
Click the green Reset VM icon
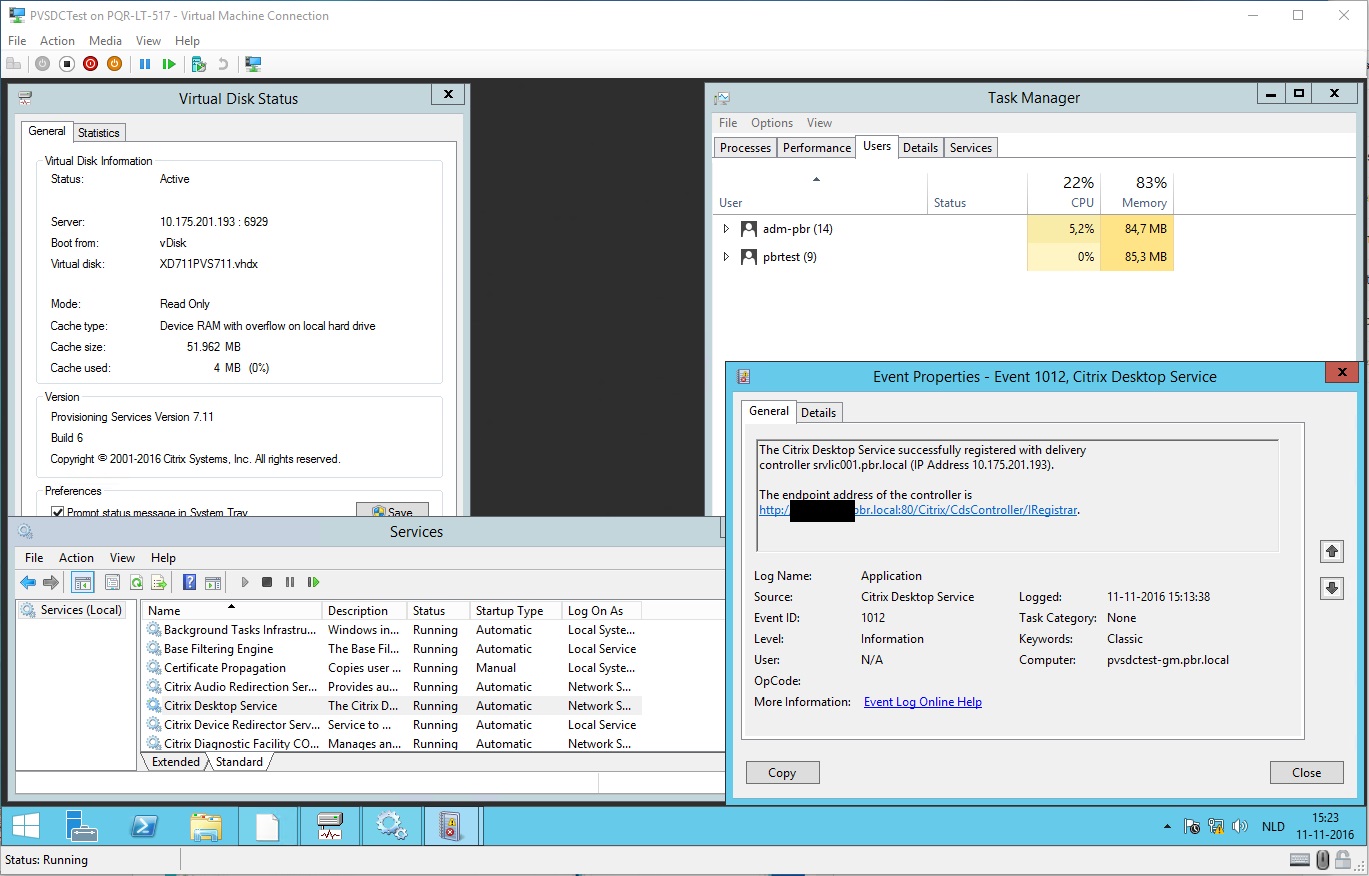[169, 64]
